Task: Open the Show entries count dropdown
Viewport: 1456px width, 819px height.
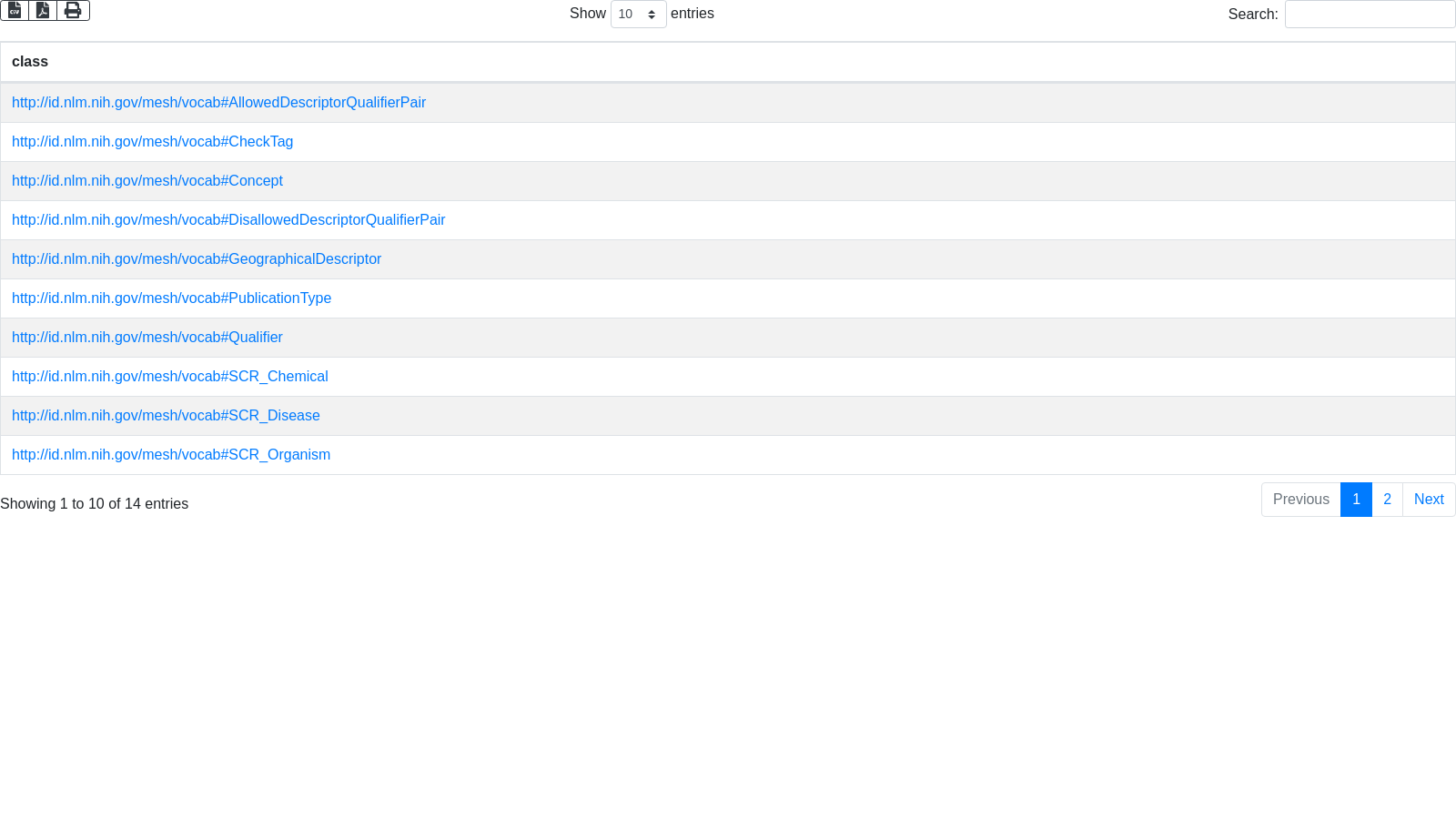Action: point(638,15)
